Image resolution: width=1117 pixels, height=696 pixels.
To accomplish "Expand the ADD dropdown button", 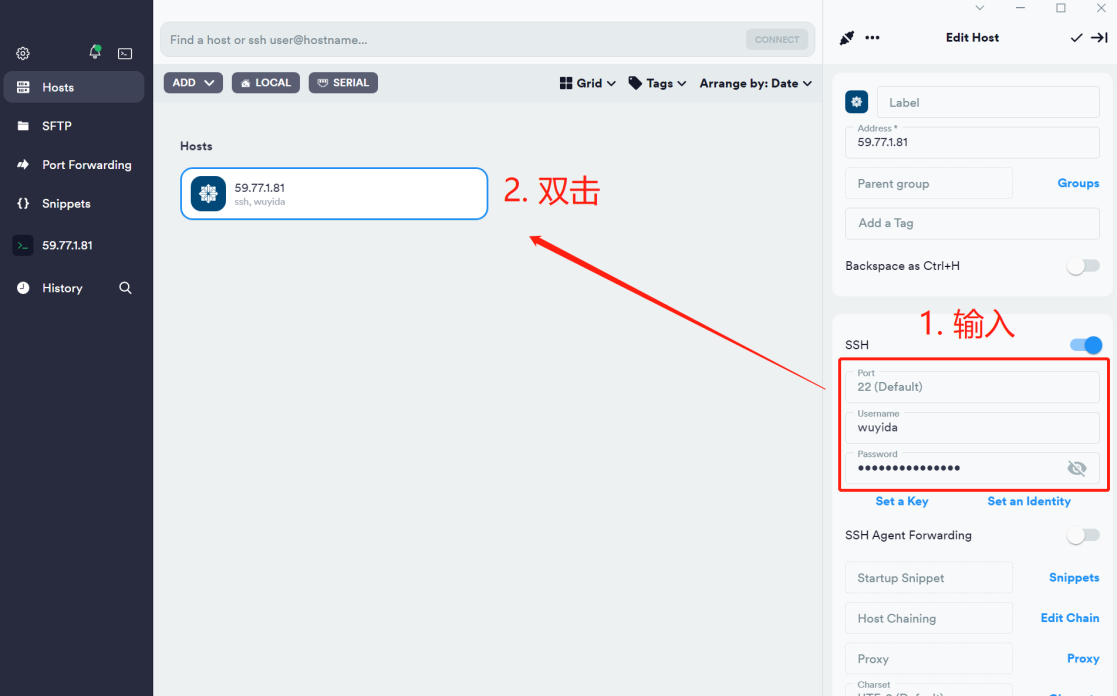I will [x=193, y=83].
